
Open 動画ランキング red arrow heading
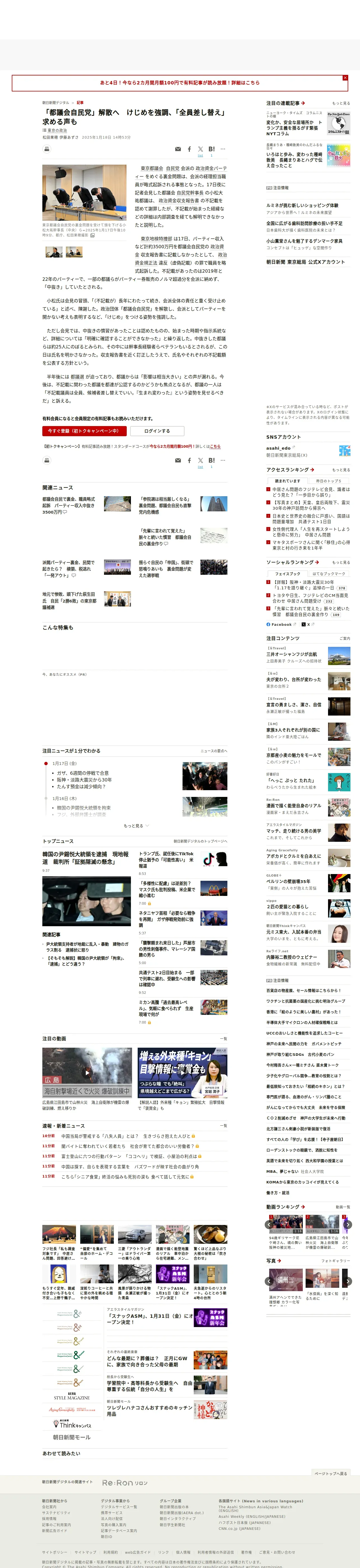286,1206
